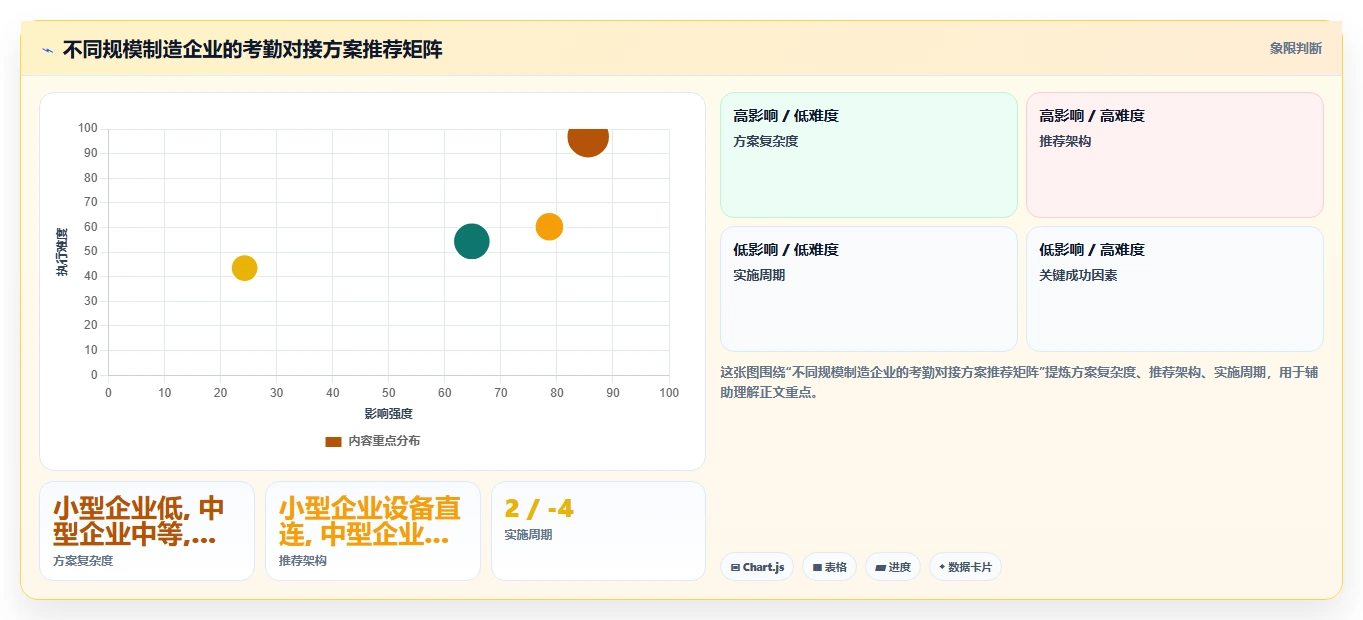Open the 低影响 / 低难度 quadrant card
The image size is (1363, 620).
868,289
